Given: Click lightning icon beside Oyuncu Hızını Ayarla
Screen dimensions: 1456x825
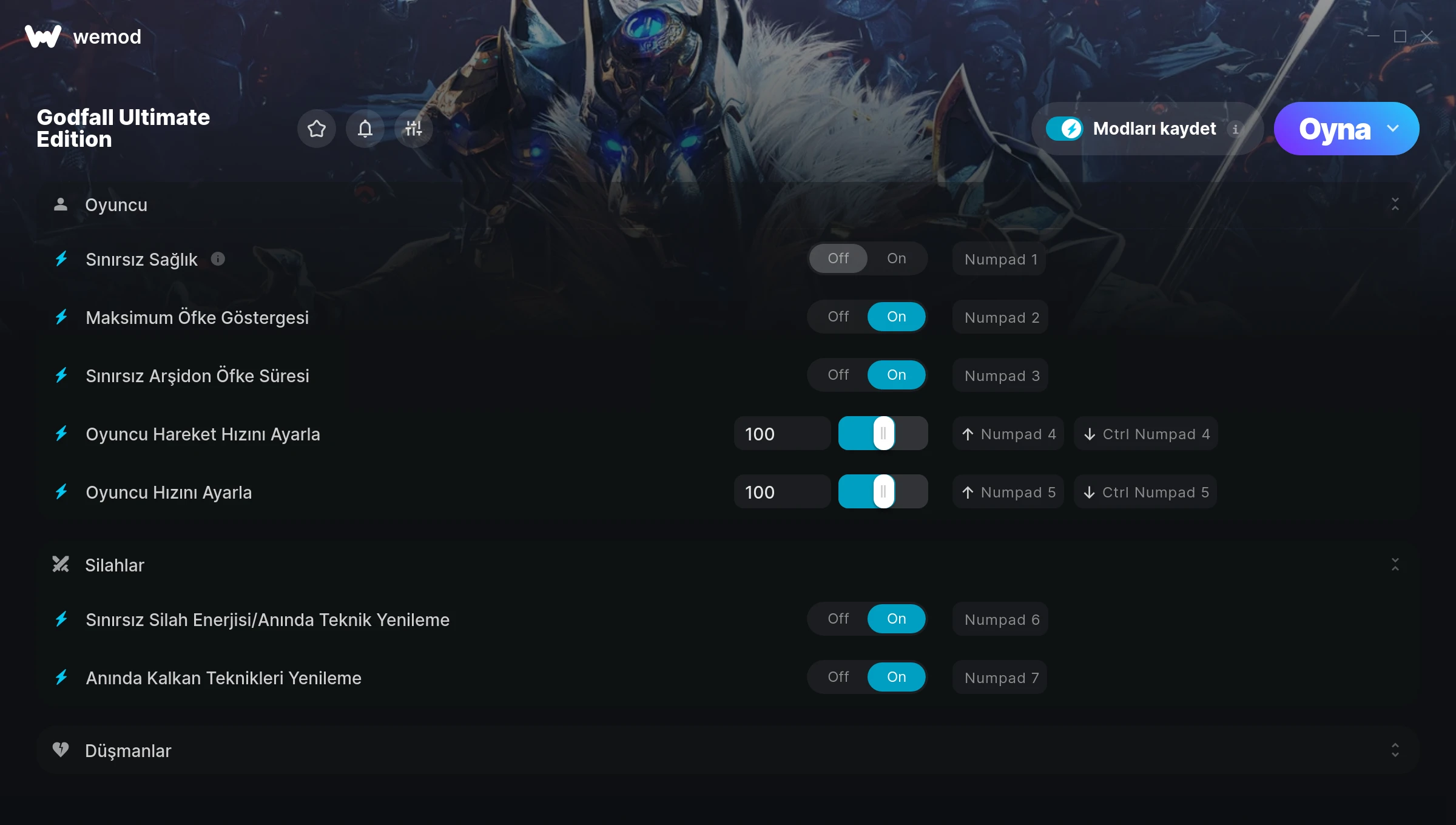Looking at the screenshot, I should 61,492.
